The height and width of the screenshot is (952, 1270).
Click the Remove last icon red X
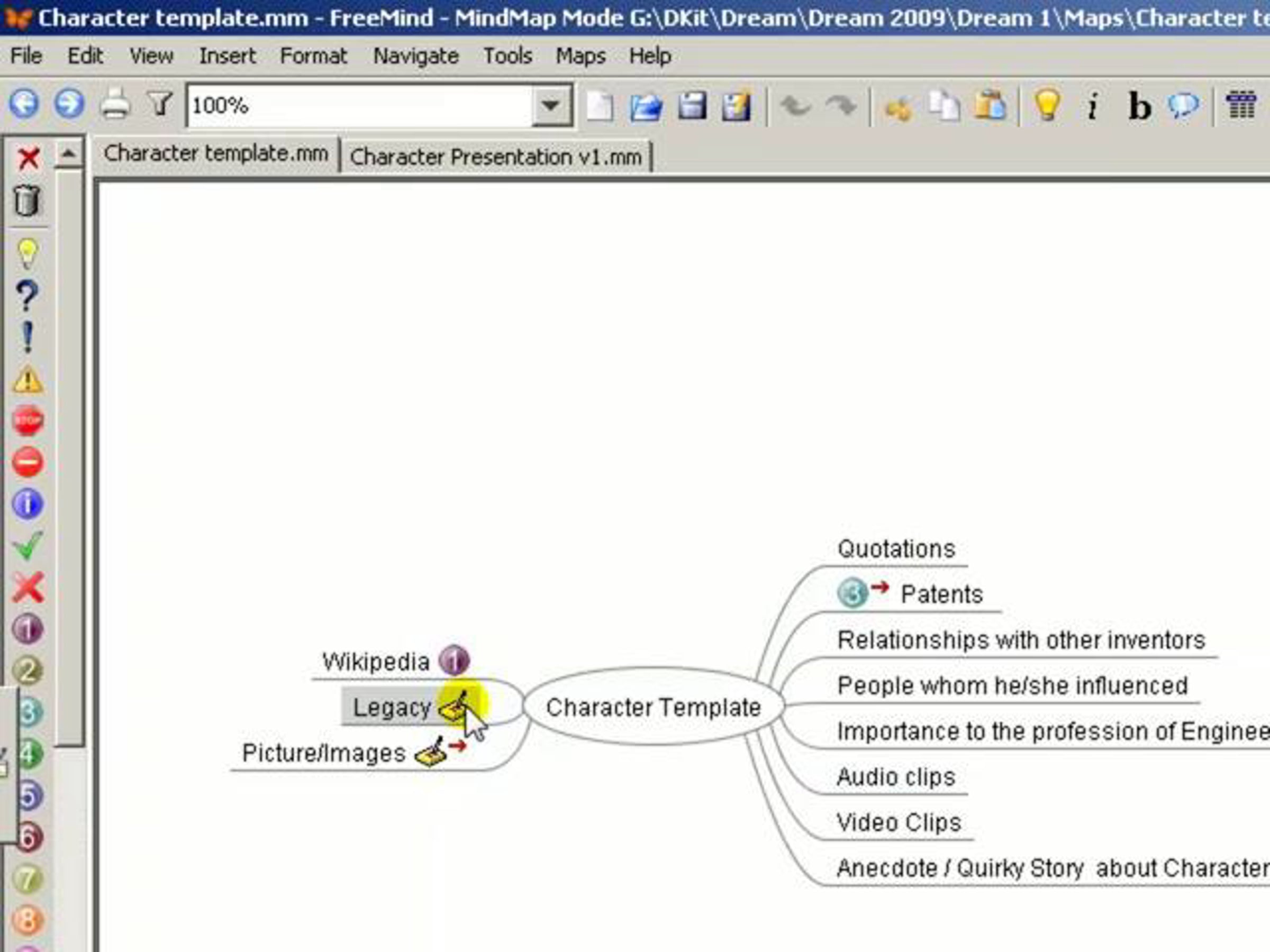pos(28,159)
